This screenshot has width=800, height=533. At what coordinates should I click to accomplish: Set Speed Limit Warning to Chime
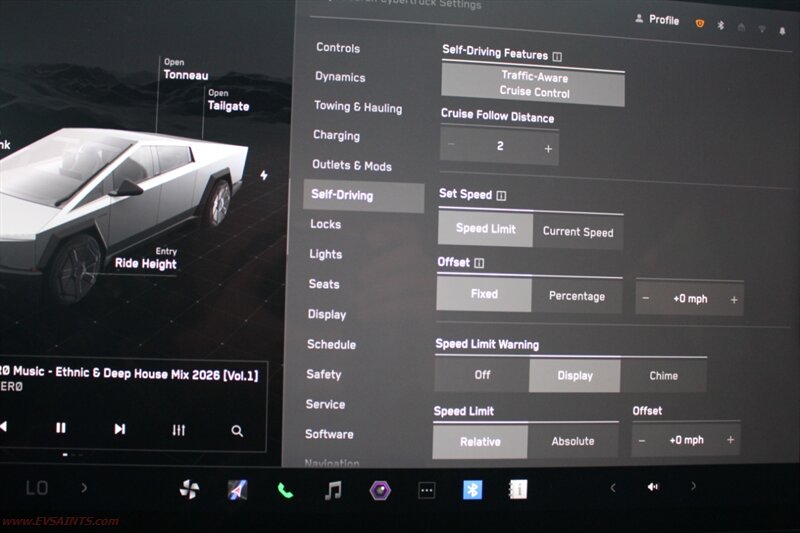[x=663, y=376]
